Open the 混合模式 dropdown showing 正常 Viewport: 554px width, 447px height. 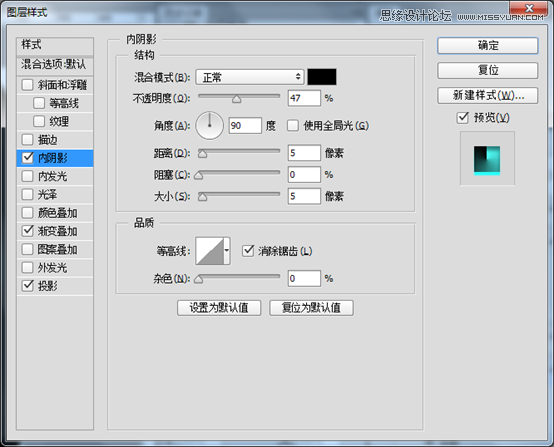(250, 77)
